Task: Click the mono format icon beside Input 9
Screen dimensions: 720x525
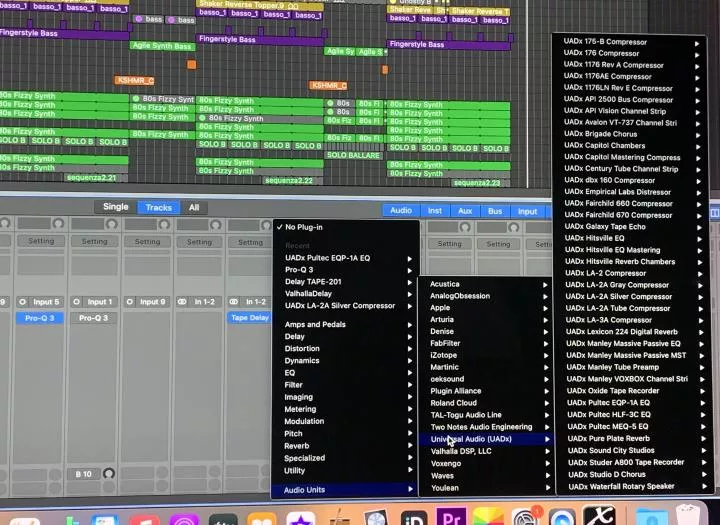Action: click(129, 302)
